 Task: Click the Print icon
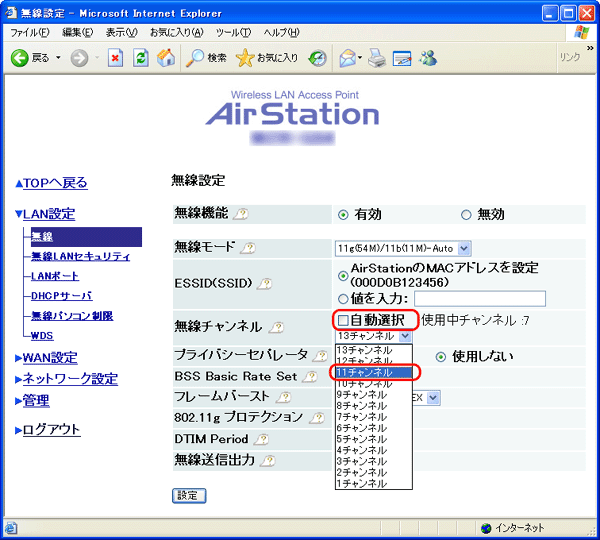point(377,59)
